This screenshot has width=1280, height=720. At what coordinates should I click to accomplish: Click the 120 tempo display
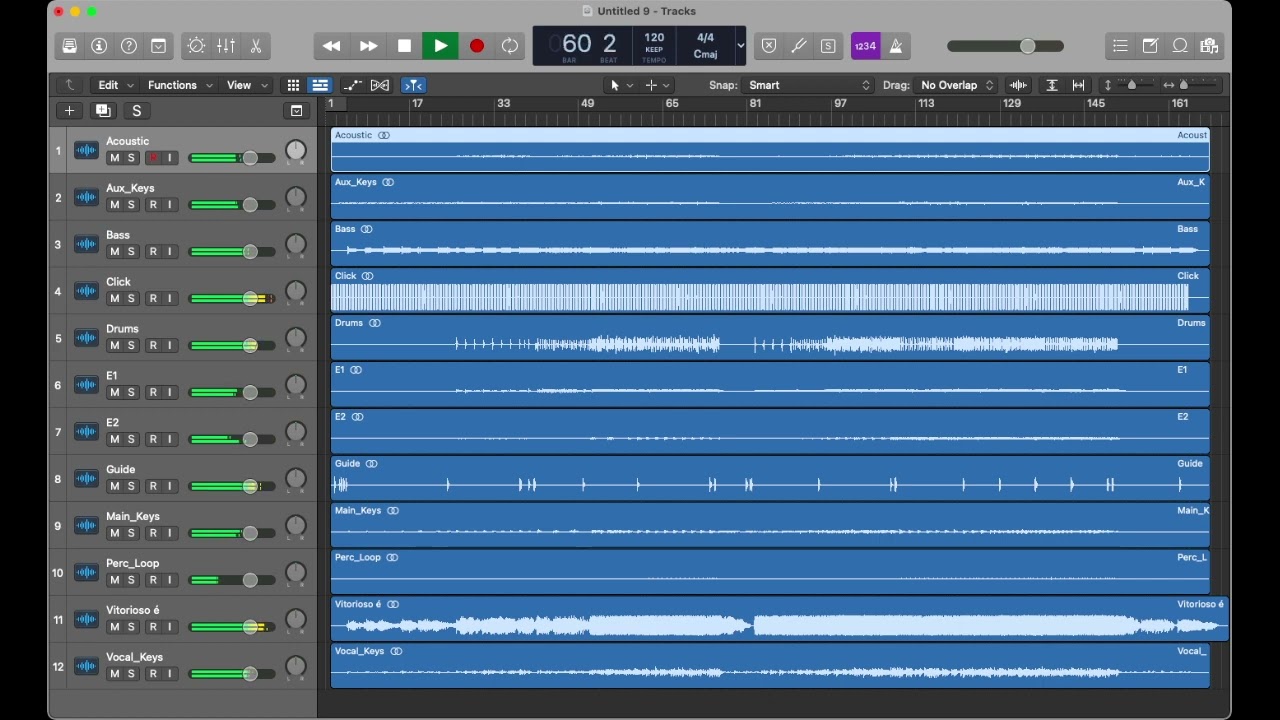click(x=654, y=46)
